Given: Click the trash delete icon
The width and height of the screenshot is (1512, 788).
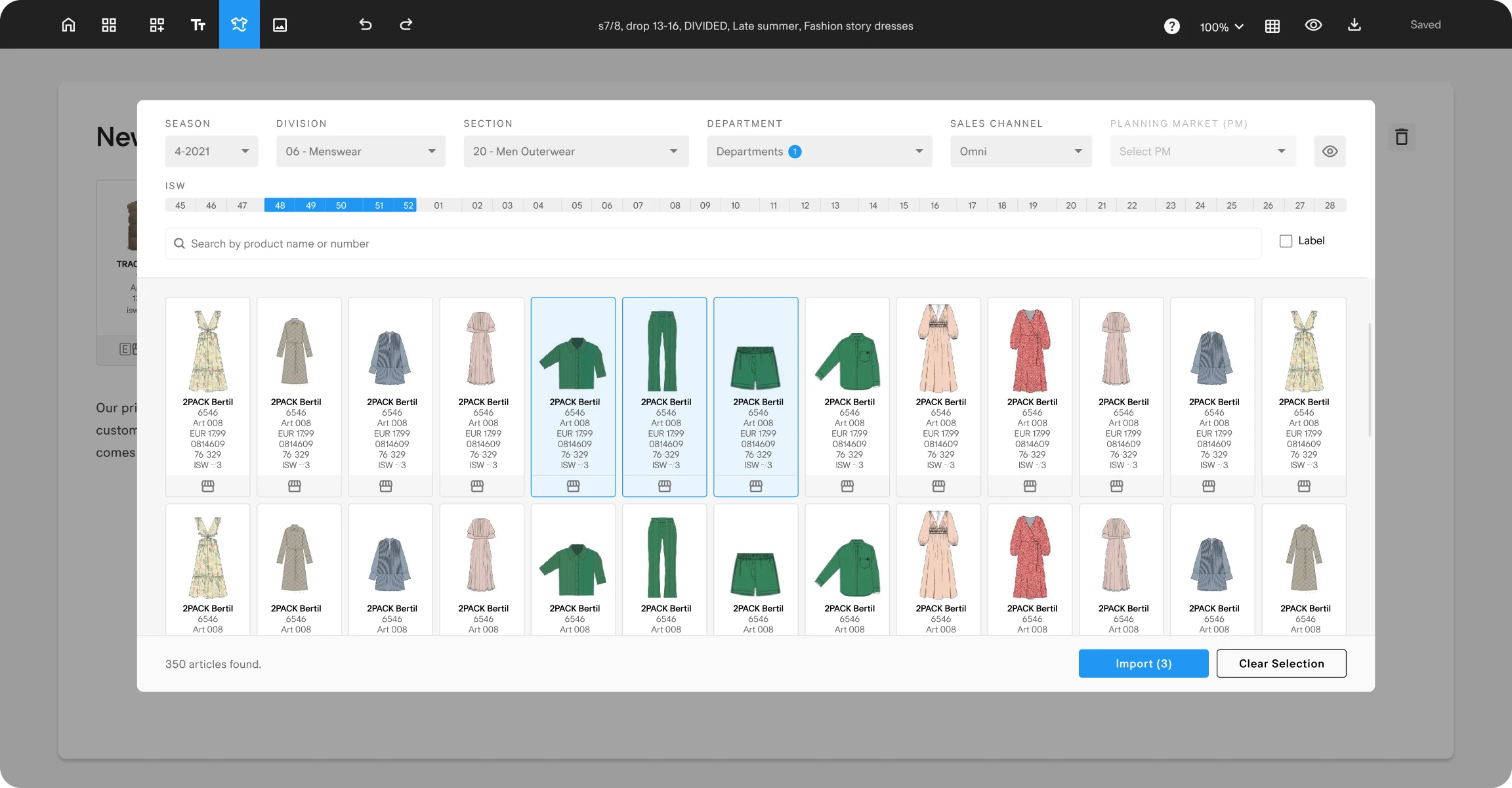Looking at the screenshot, I should point(1401,137).
